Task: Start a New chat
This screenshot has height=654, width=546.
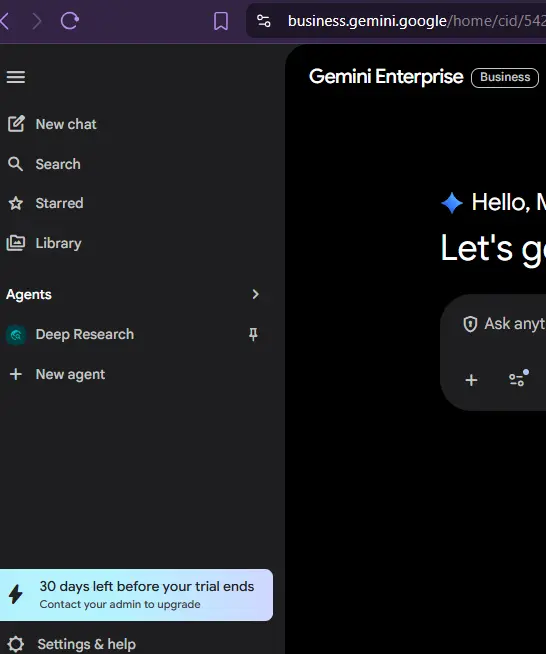Action: (x=66, y=124)
